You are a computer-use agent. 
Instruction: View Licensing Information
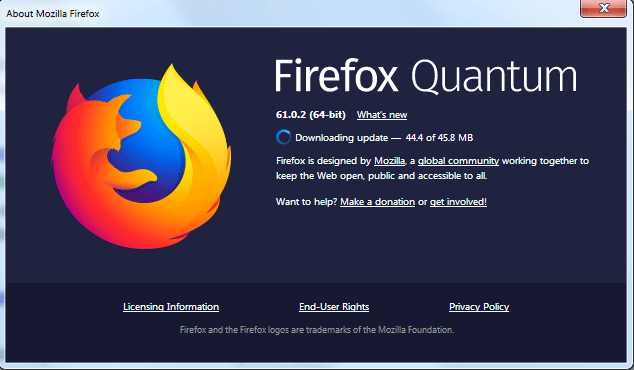(171, 307)
